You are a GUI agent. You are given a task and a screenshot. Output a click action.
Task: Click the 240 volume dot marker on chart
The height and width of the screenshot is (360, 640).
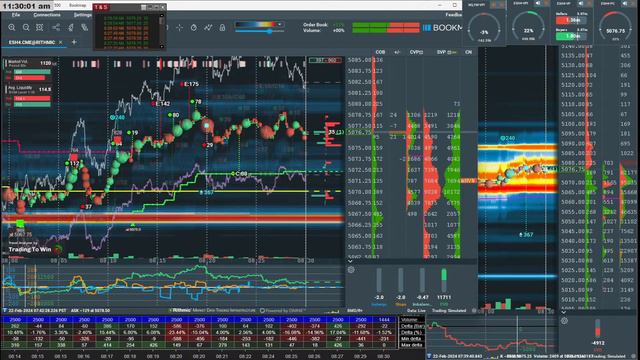pos(117,117)
